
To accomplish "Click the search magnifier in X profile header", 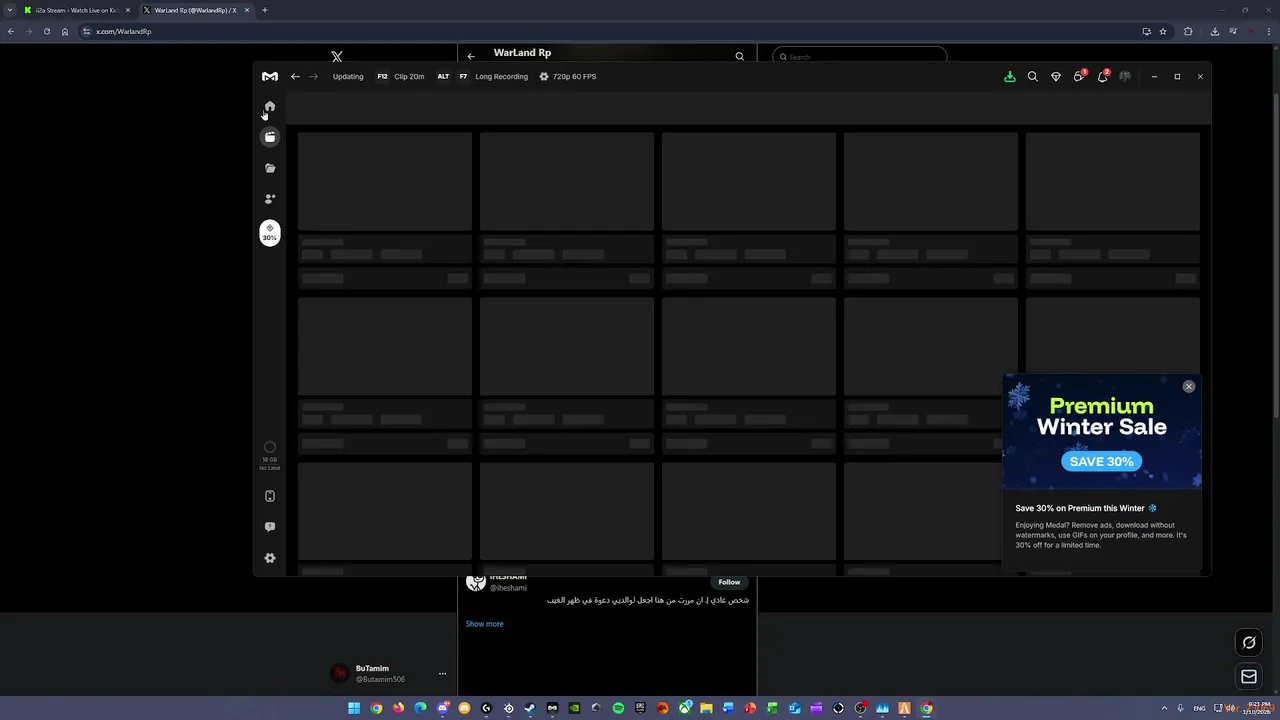I will [x=740, y=57].
